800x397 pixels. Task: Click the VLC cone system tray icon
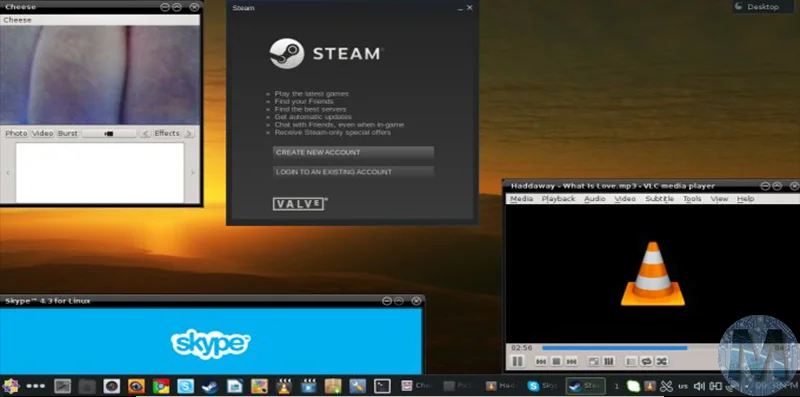tap(650, 386)
